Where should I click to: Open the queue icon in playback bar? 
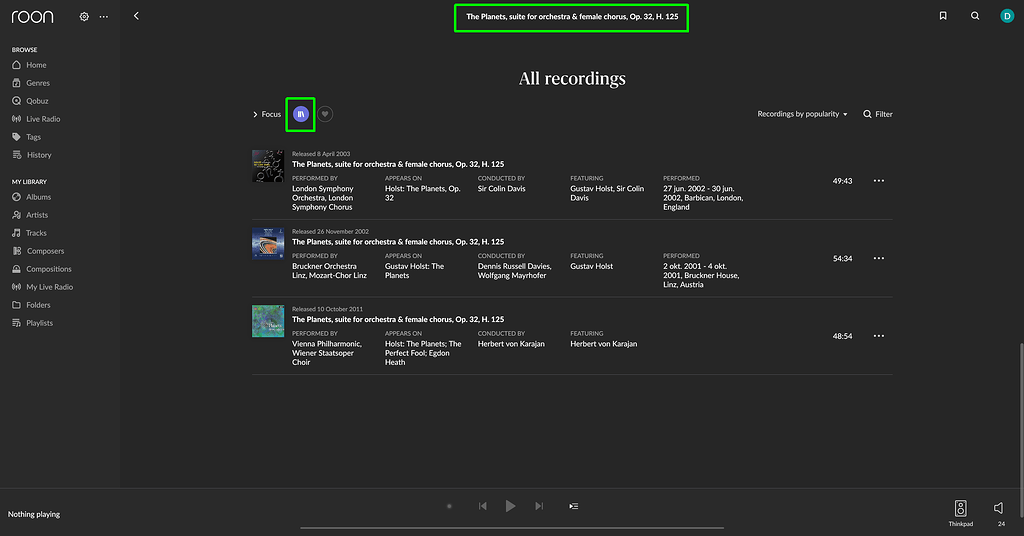coord(573,507)
